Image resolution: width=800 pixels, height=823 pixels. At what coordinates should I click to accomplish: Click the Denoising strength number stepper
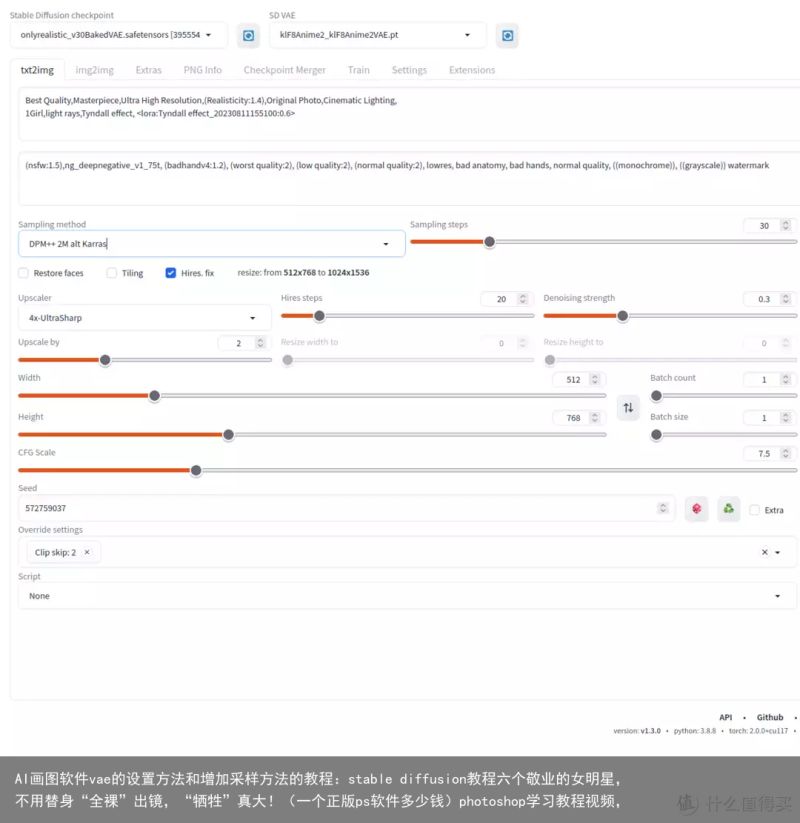point(786,299)
